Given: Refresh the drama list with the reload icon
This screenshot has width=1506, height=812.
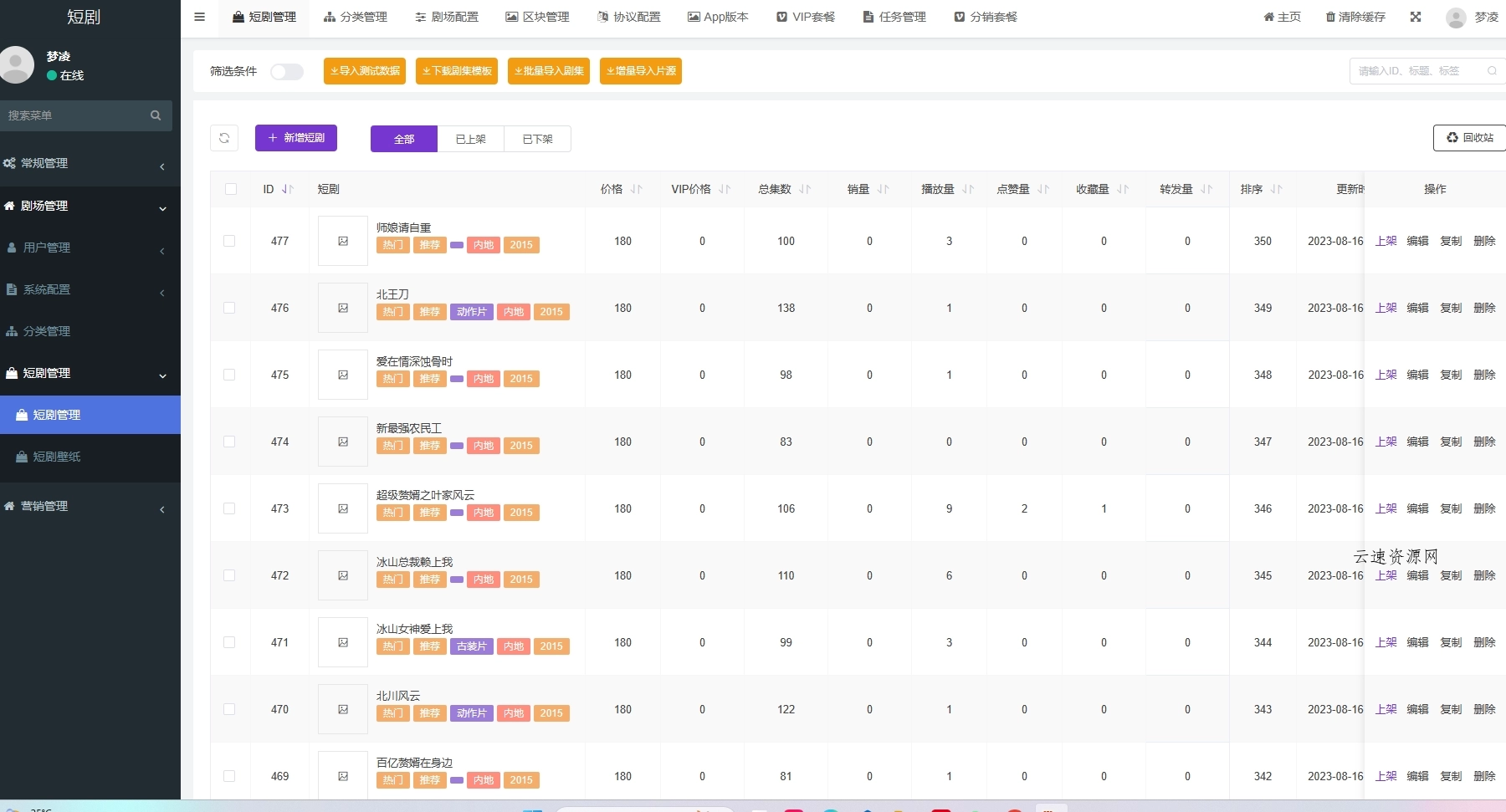Looking at the screenshot, I should coord(223,138).
